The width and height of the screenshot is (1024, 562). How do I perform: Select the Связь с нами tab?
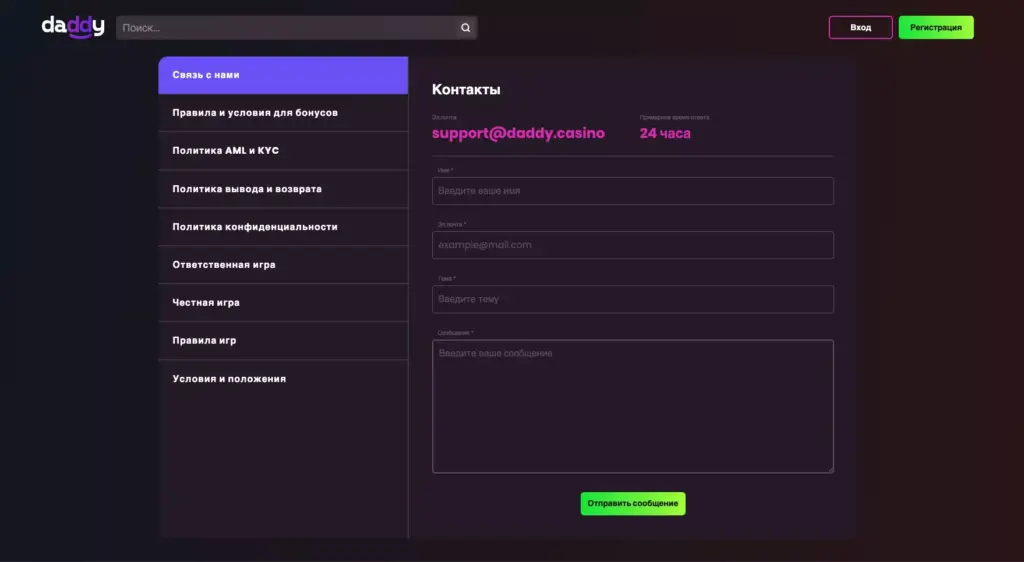[283, 75]
